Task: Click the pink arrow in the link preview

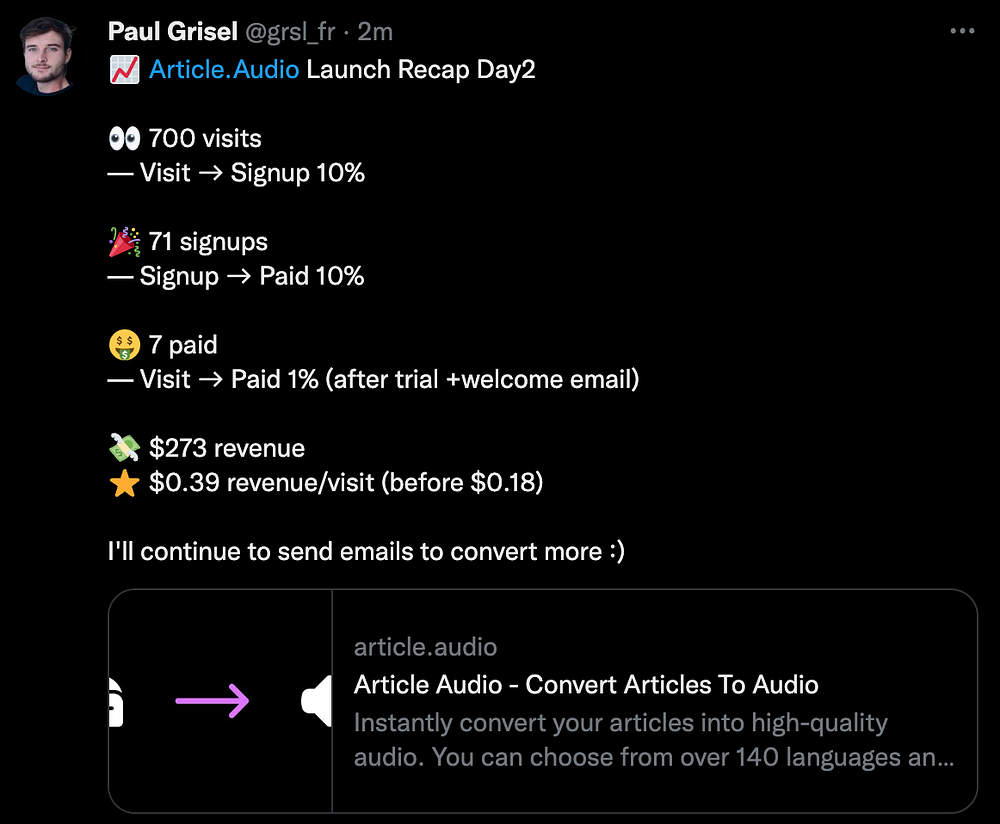Action: point(212,701)
